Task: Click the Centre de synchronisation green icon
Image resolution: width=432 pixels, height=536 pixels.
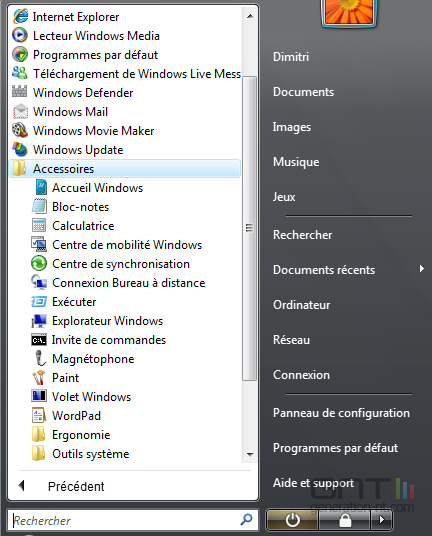Action: [39, 264]
